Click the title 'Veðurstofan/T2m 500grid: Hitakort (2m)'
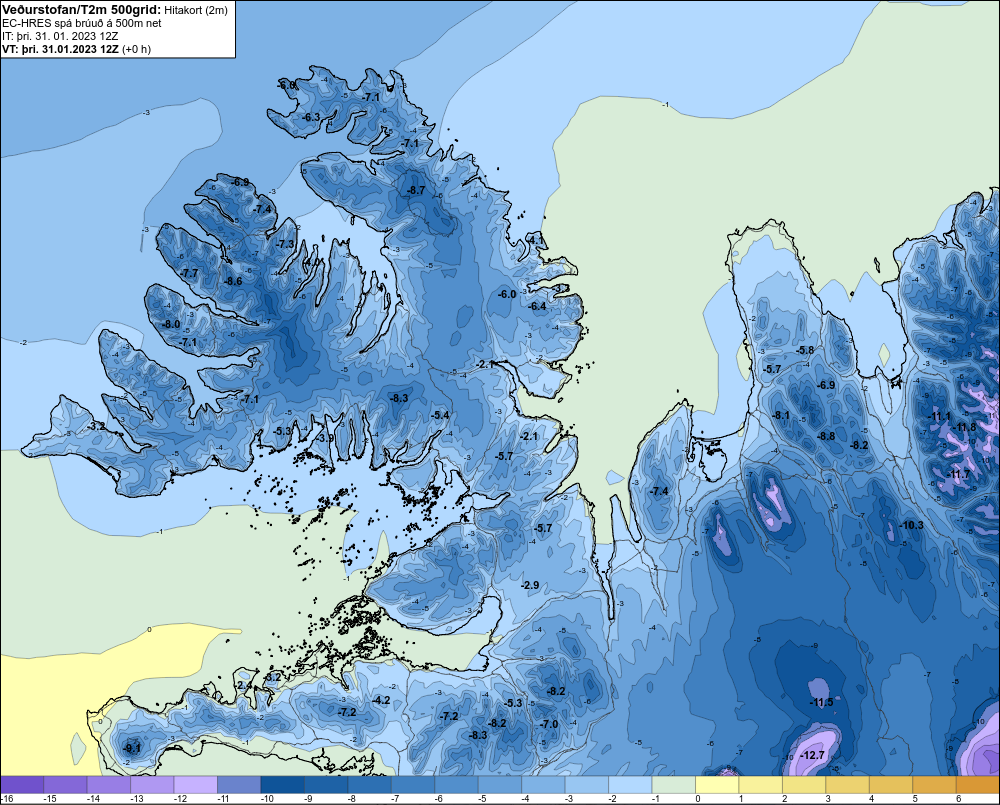This screenshot has width=1000, height=805. click(x=115, y=10)
